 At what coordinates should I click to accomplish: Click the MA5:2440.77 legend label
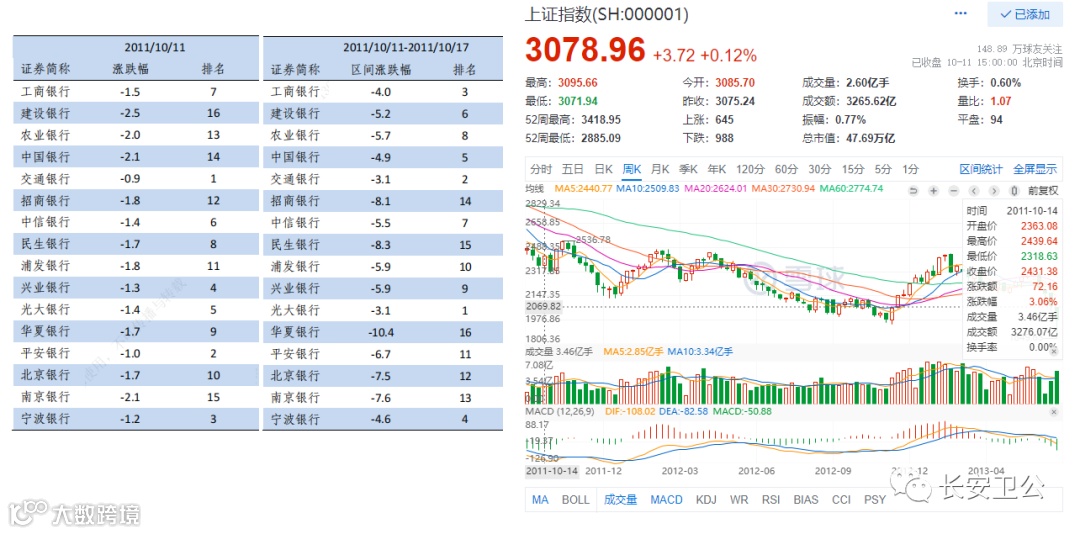click(x=583, y=188)
